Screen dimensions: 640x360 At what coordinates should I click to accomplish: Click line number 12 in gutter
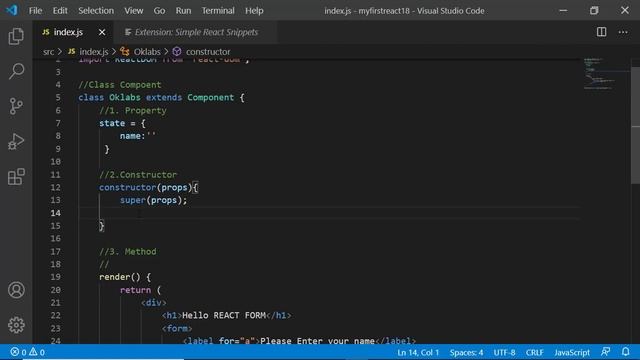click(x=56, y=187)
